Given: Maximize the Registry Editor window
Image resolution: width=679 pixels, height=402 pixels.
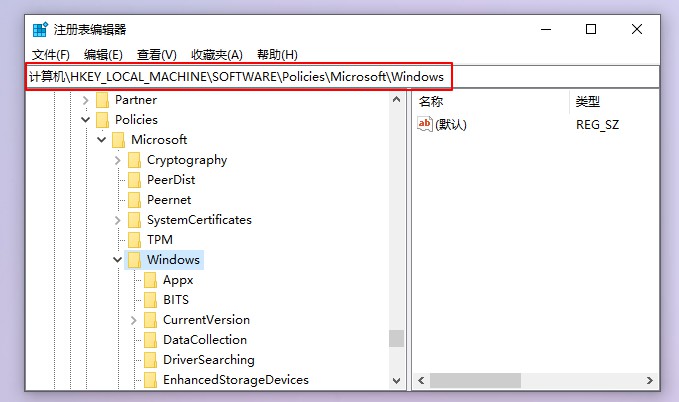Looking at the screenshot, I should [591, 29].
